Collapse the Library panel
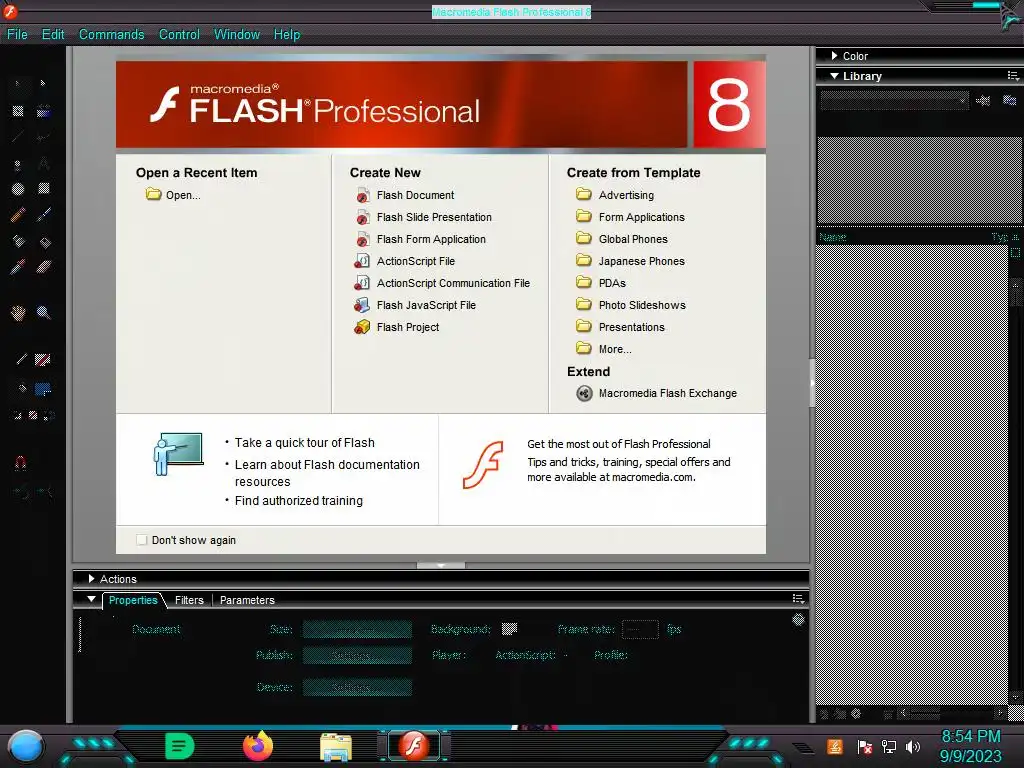The height and width of the screenshot is (768, 1024). pyautogui.click(x=834, y=76)
